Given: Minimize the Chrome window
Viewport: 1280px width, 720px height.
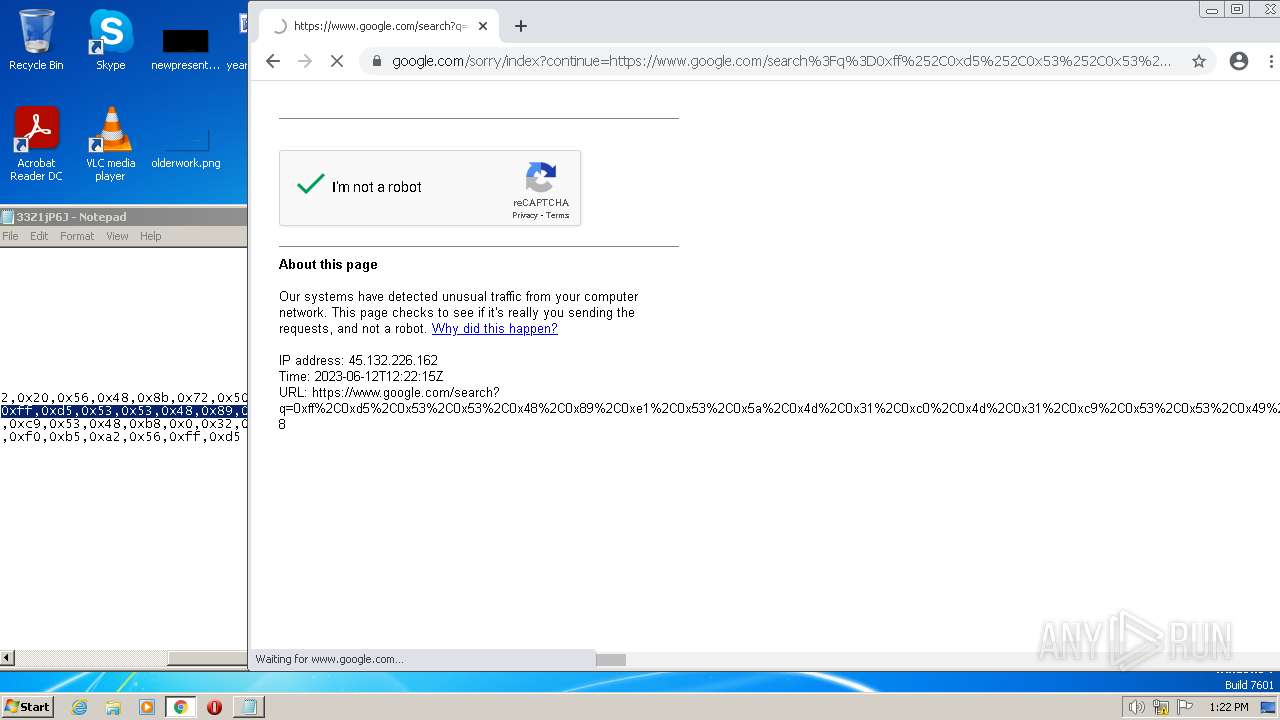Looking at the screenshot, I should [1212, 9].
